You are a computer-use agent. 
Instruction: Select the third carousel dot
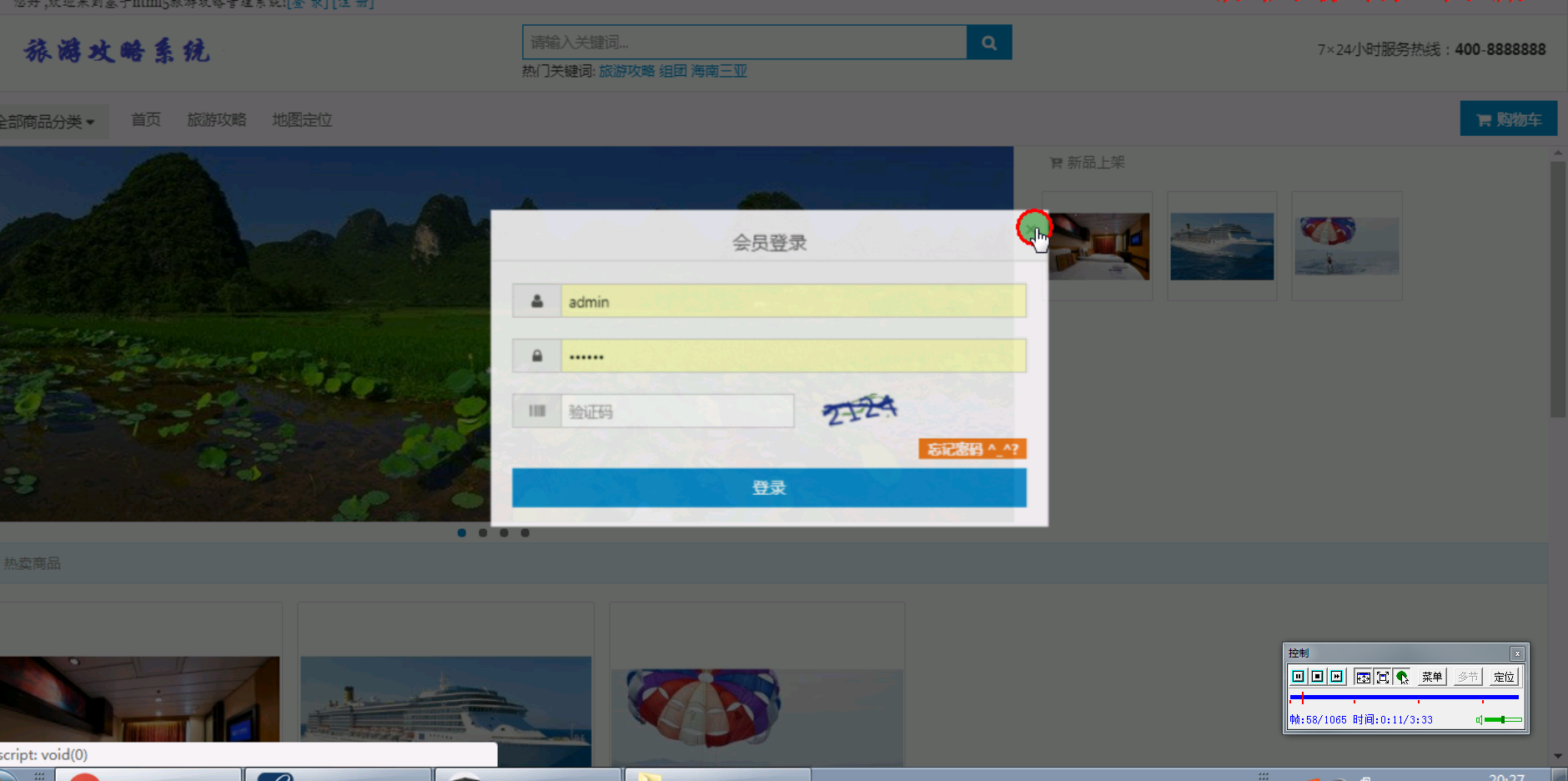tap(504, 532)
